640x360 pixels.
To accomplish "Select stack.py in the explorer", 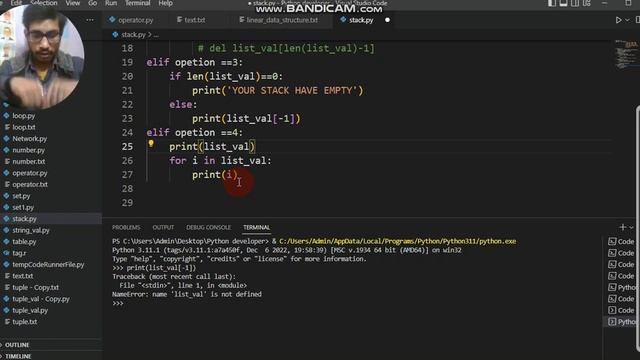I will [x=24, y=219].
